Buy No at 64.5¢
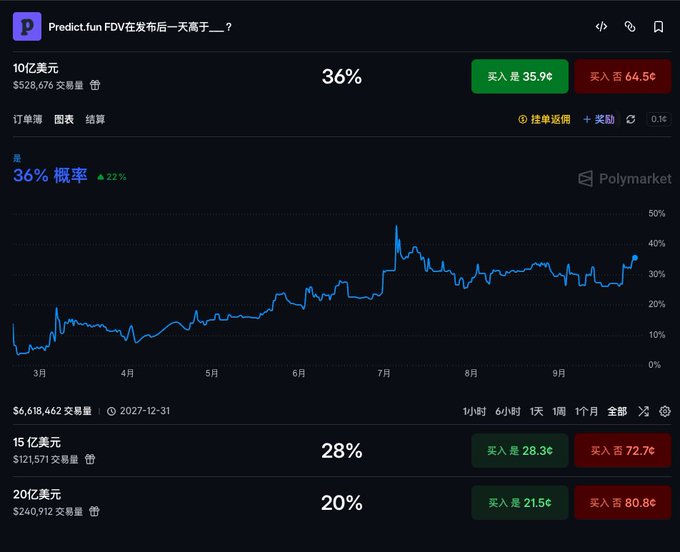Screen dimensions: 680x552 pyautogui.click(x=623, y=76)
